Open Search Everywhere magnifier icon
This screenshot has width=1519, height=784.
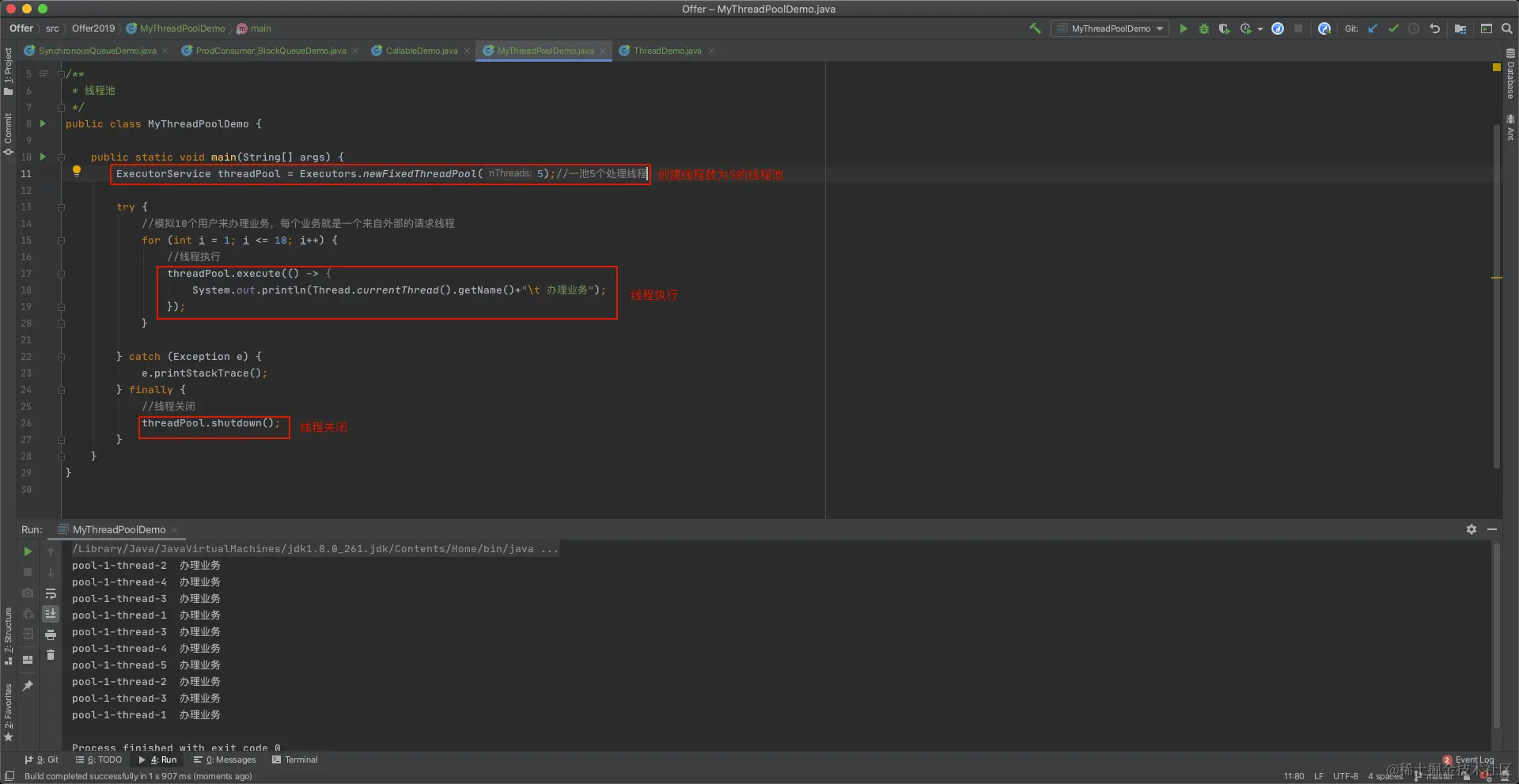click(1507, 28)
